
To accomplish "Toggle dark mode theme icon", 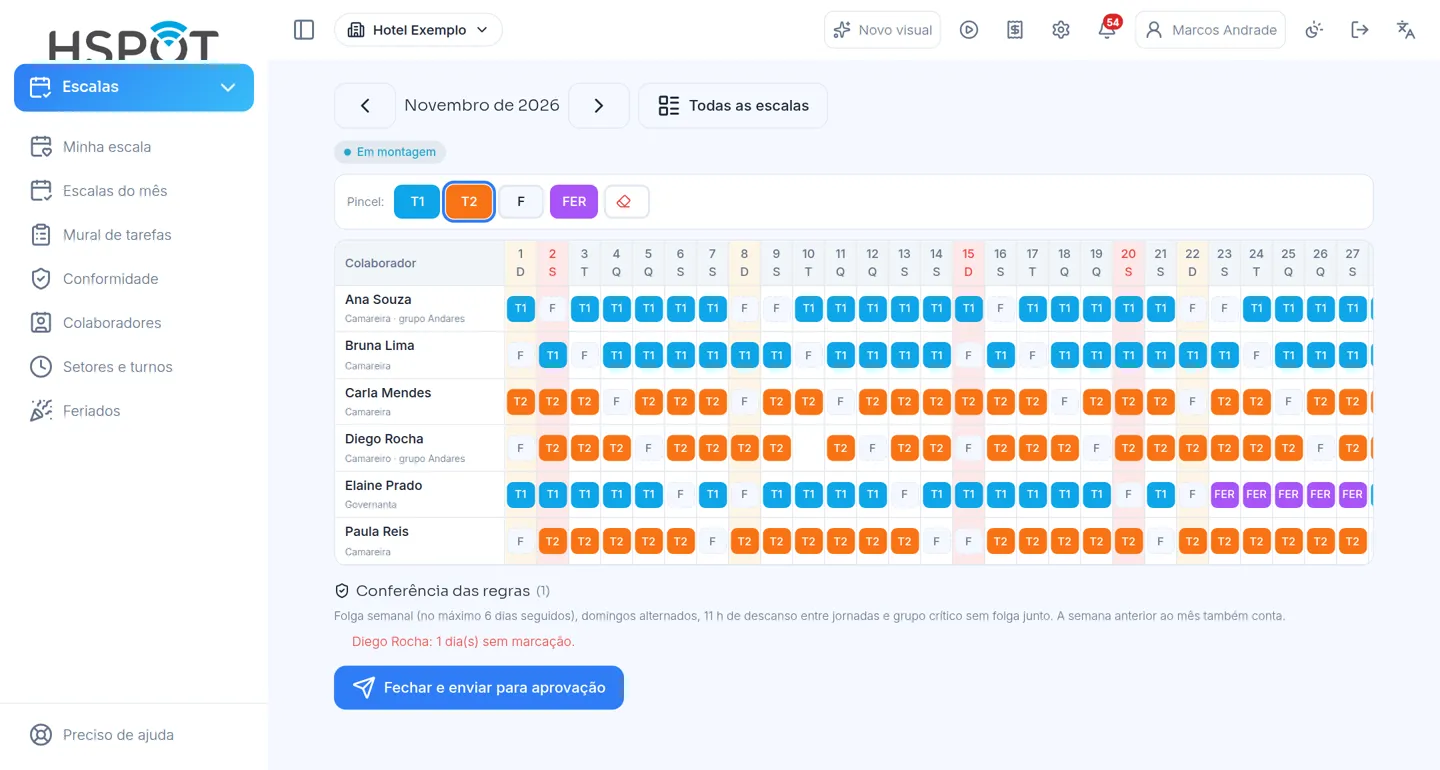I will coord(1314,30).
